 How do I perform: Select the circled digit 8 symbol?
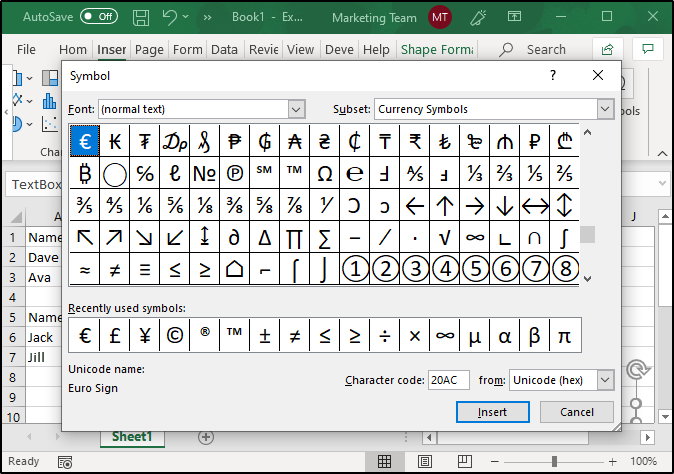pyautogui.click(x=564, y=269)
